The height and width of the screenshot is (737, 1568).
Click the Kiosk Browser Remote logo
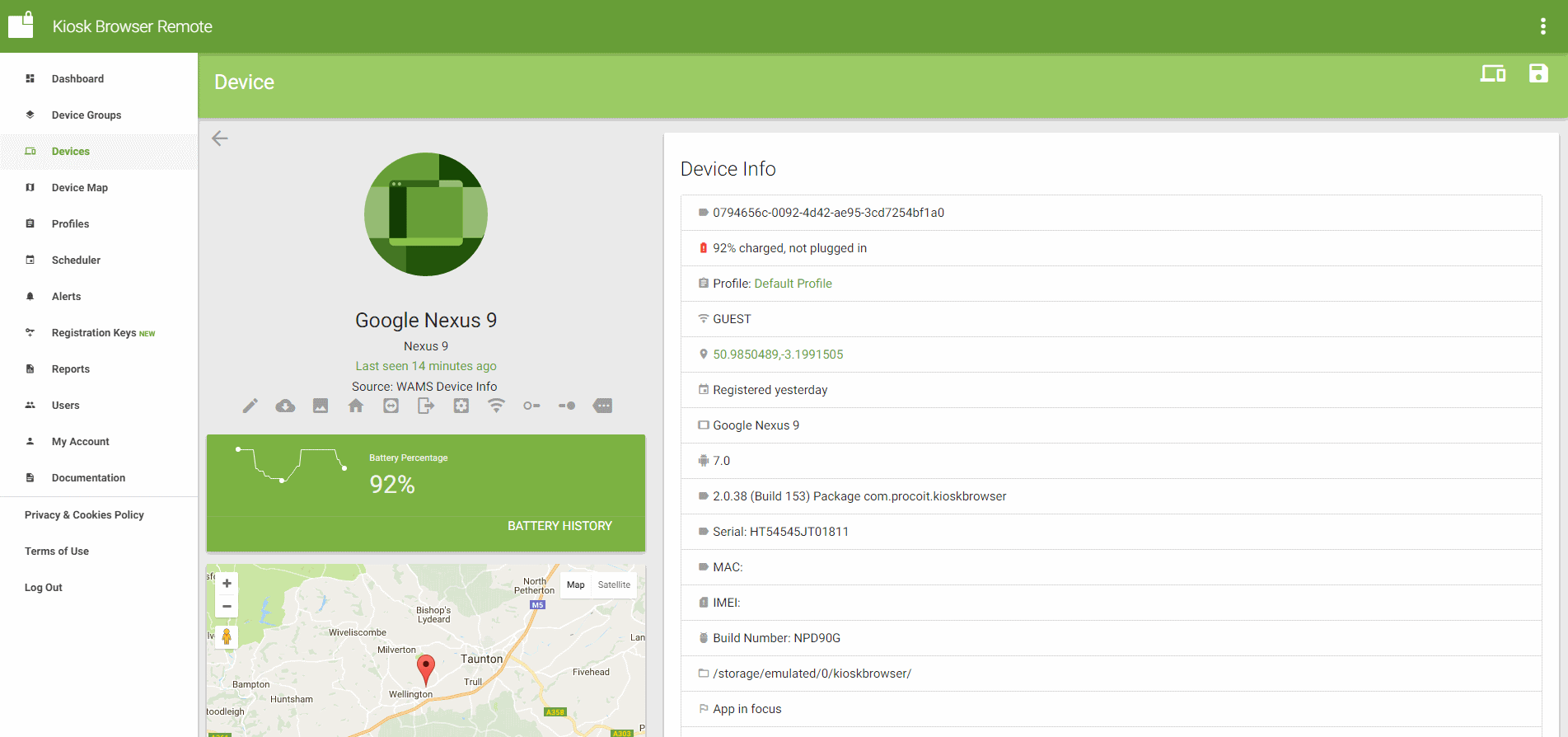(21, 26)
